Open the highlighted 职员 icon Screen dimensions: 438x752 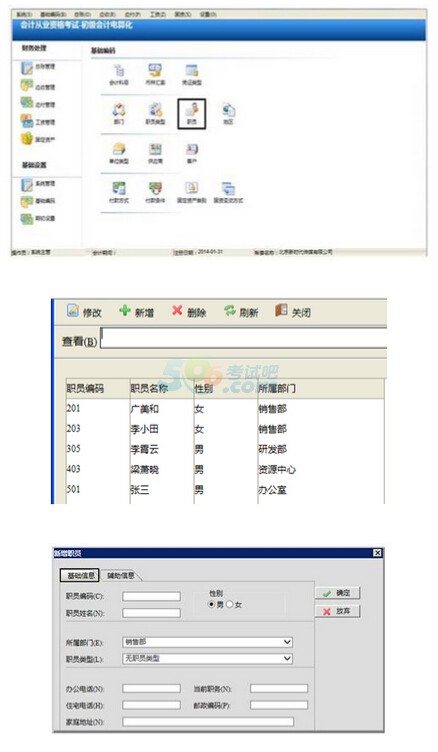(x=191, y=114)
